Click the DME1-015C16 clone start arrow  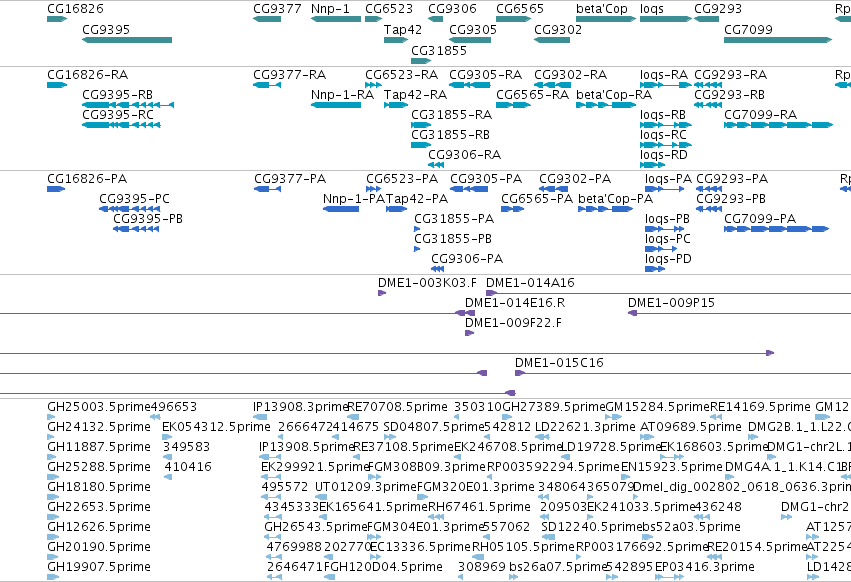tap(520, 373)
